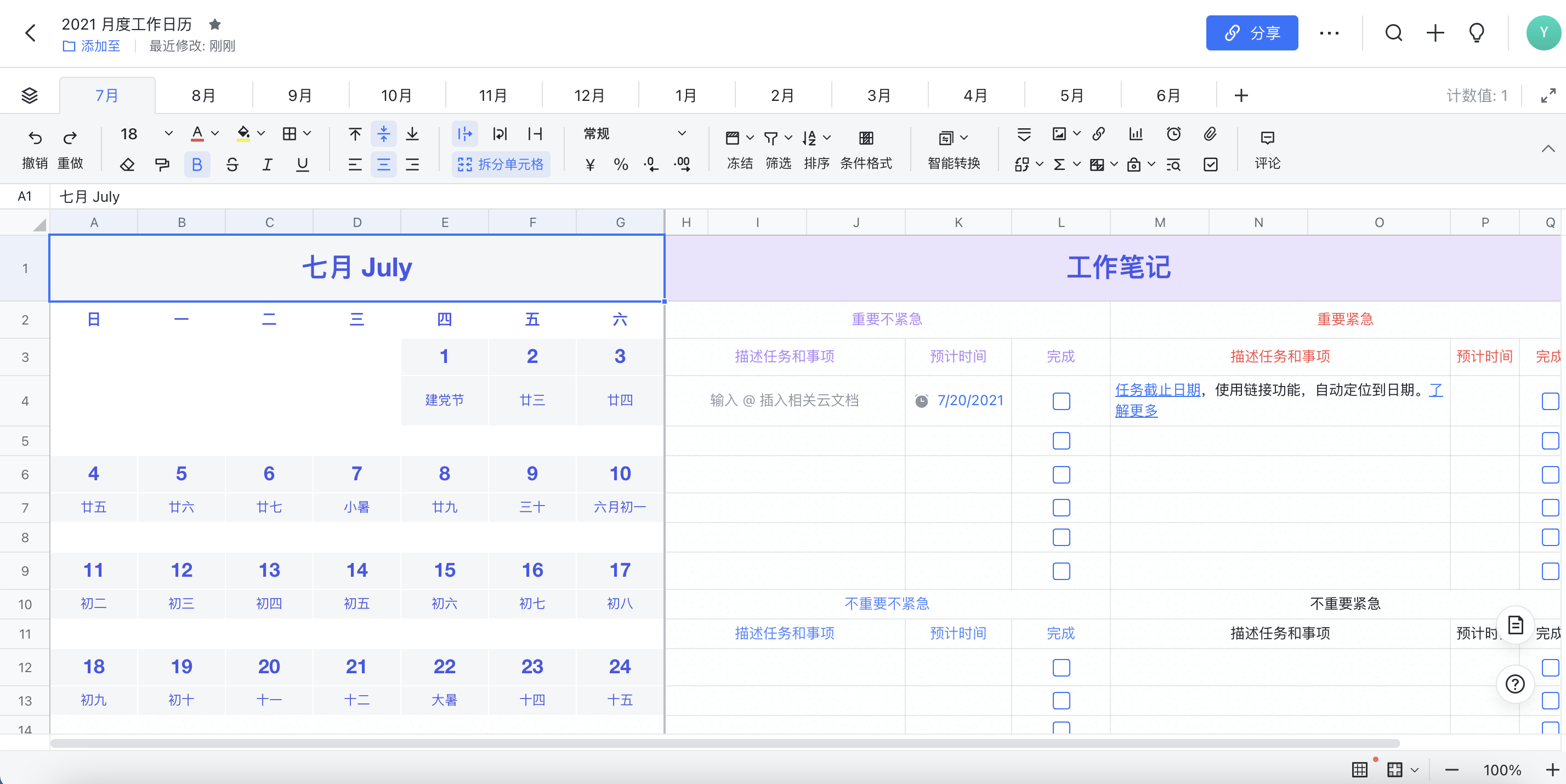
Task: Set a reminder with the alarm icon
Action: [x=1173, y=134]
